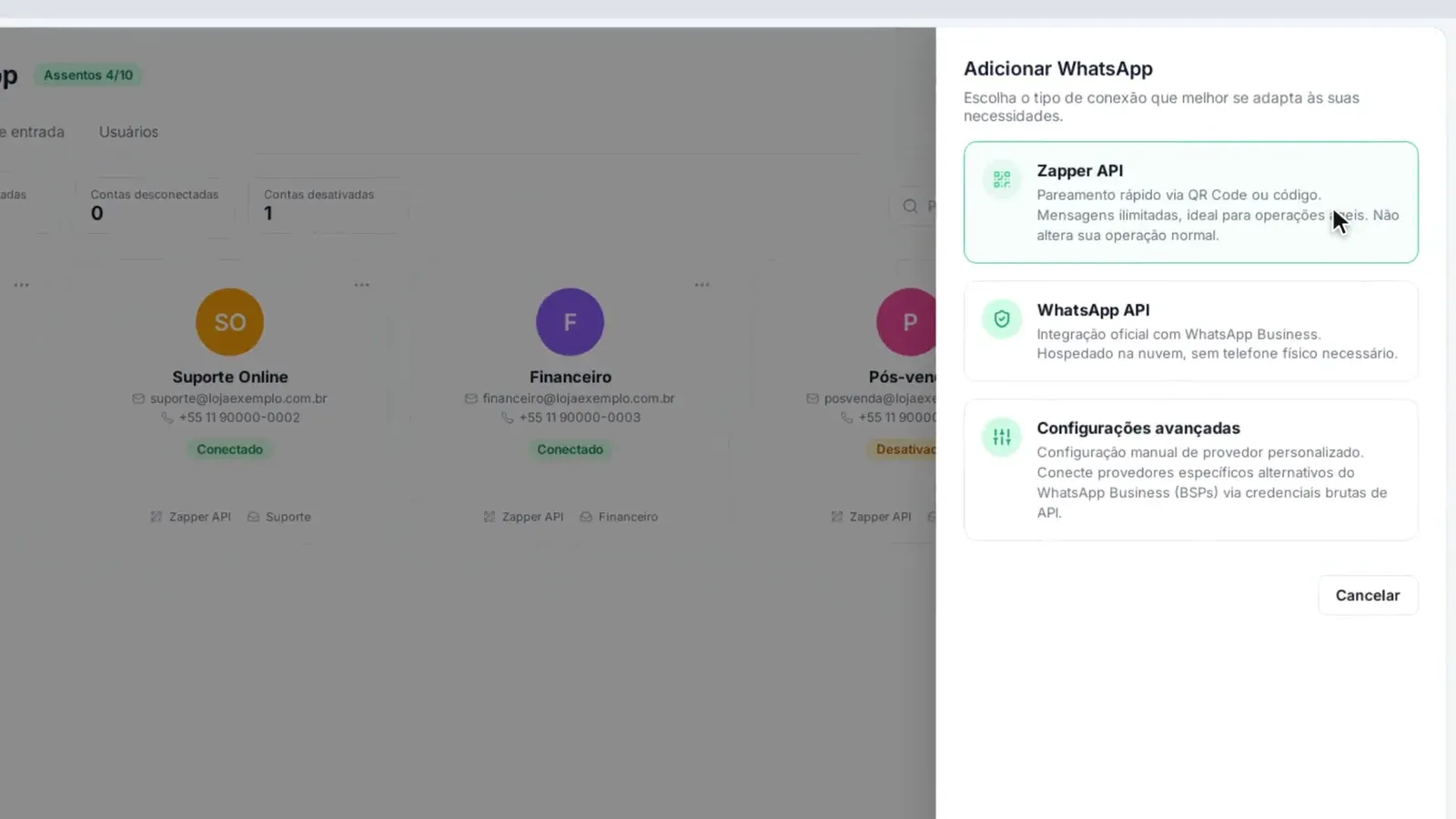The width and height of the screenshot is (1456, 819).
Task: Click the Adicionar WhatsApp panel heading
Action: (x=1058, y=69)
